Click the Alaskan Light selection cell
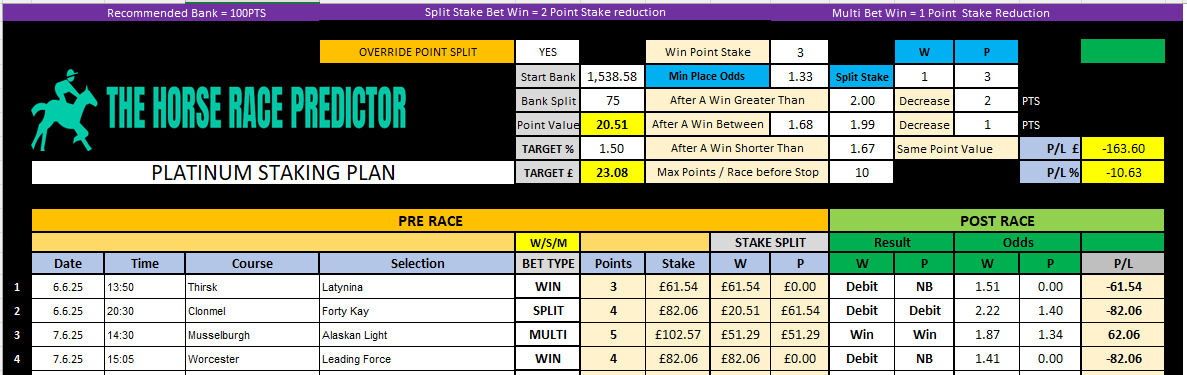 (x=417, y=335)
